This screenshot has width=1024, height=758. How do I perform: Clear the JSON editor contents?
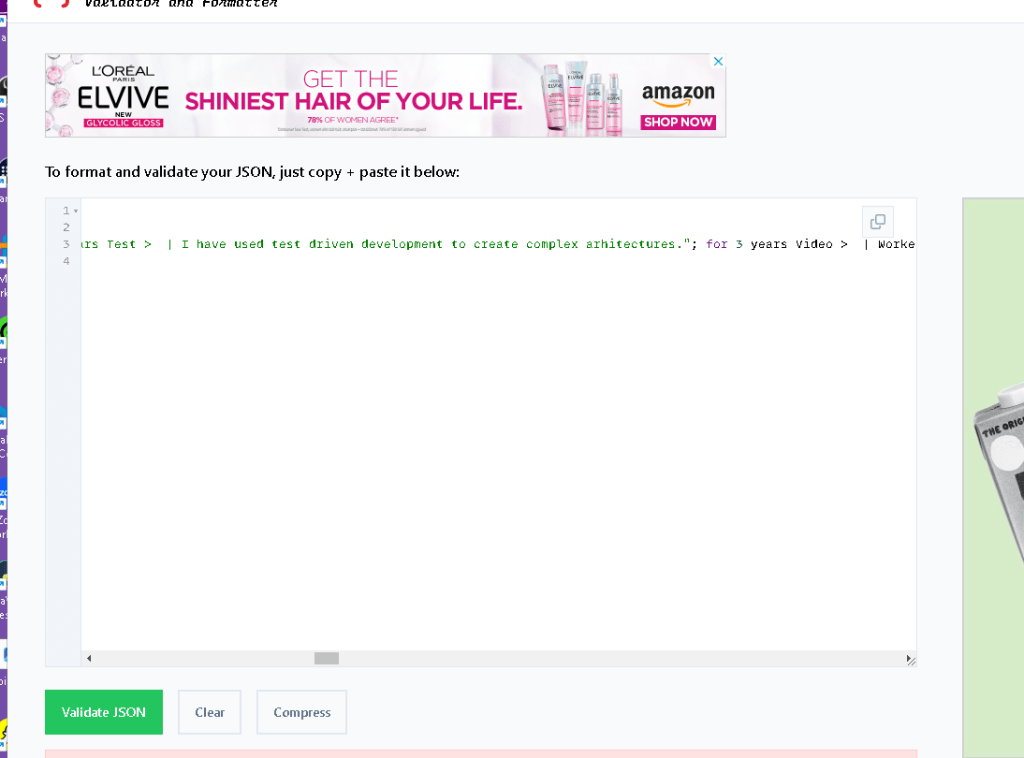tap(210, 712)
